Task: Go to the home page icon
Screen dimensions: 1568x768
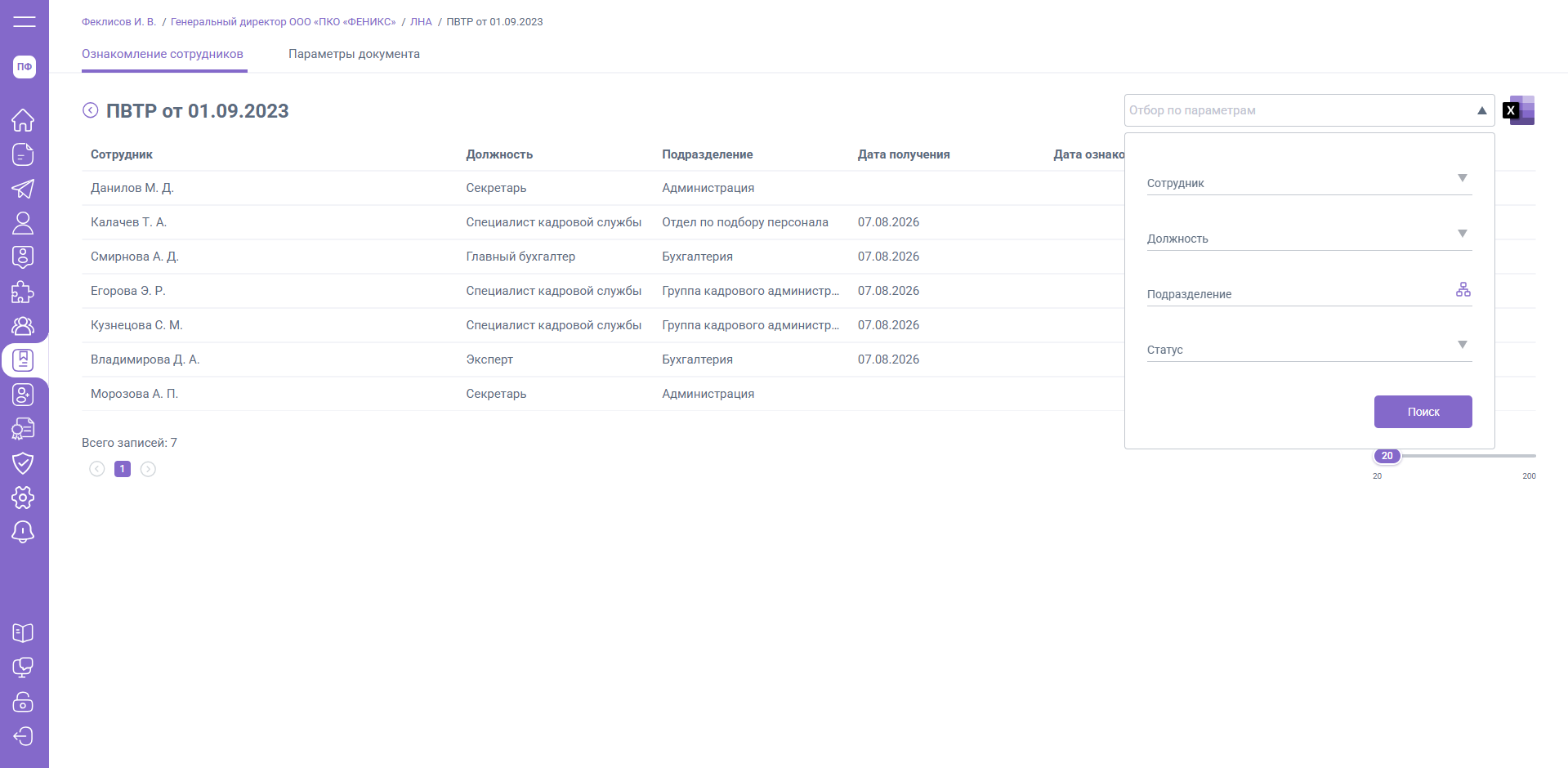Action: pyautogui.click(x=23, y=120)
